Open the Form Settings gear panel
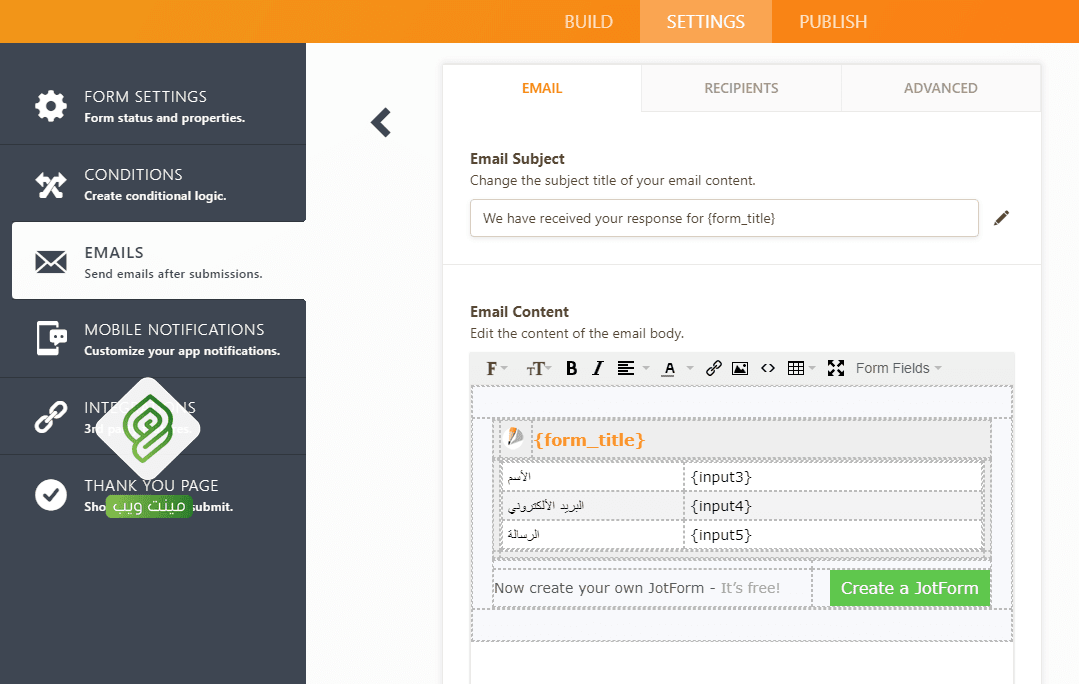This screenshot has height=684, width=1079. point(51,106)
